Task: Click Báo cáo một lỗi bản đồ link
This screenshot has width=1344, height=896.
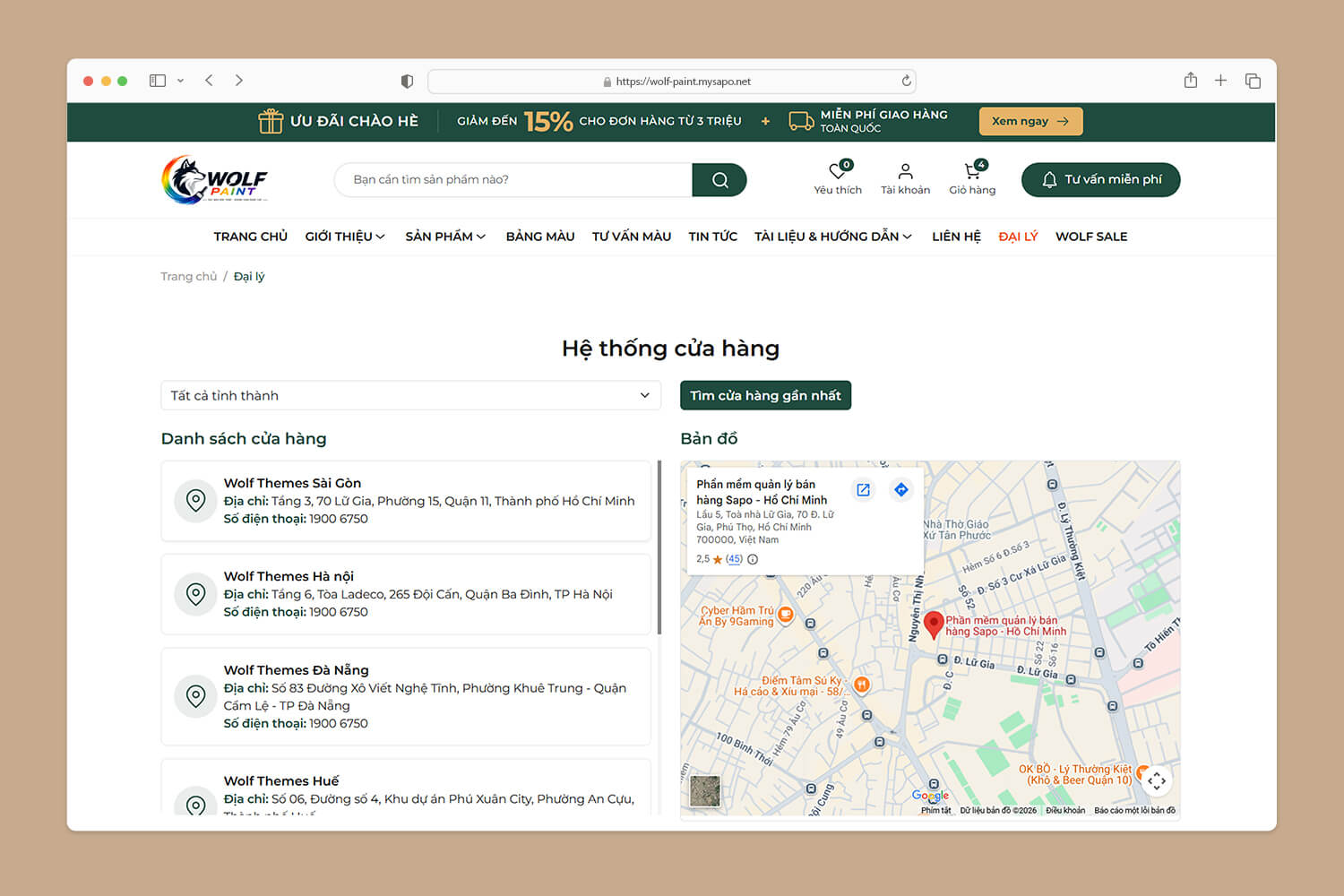Action: tap(1134, 810)
